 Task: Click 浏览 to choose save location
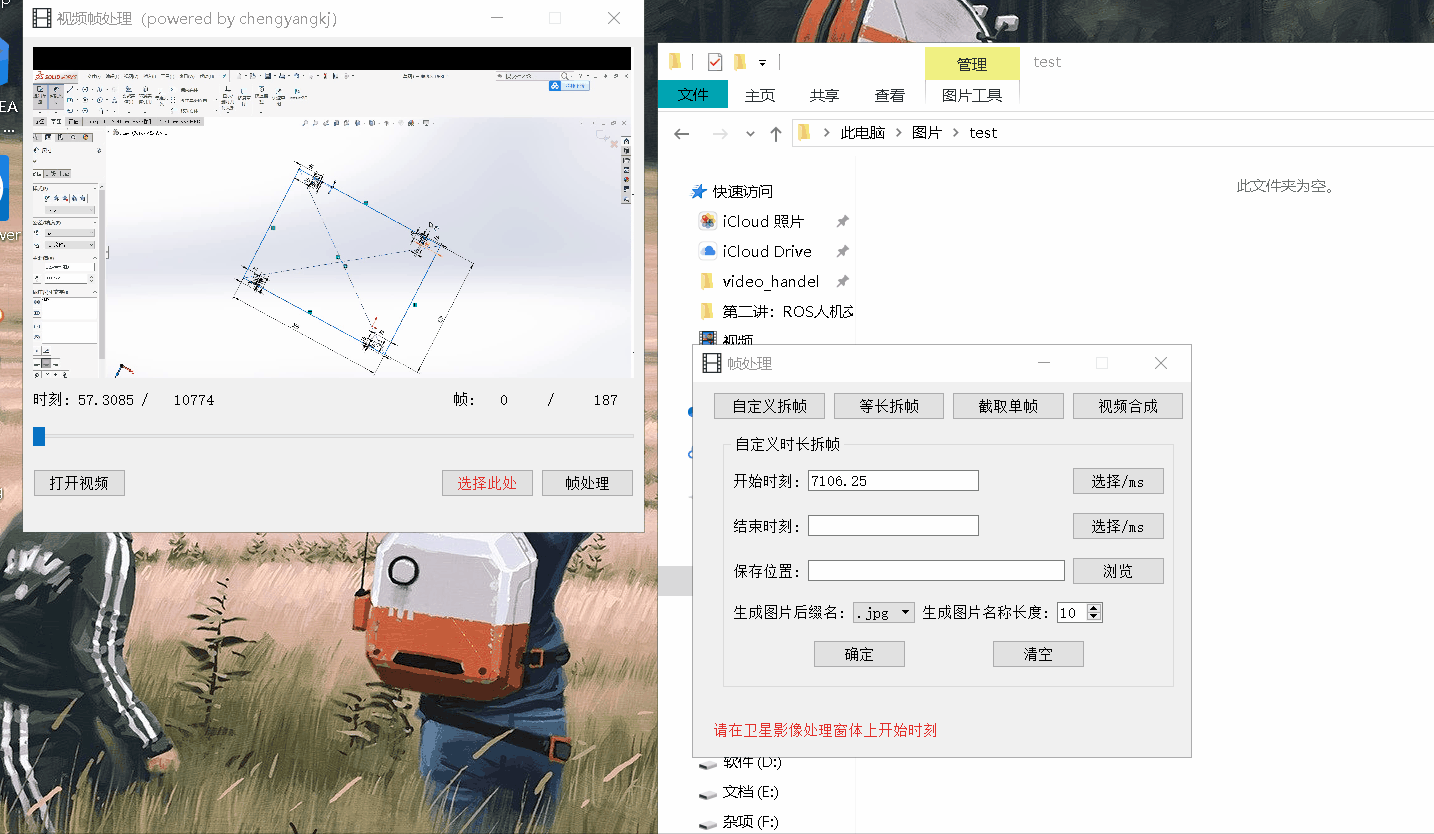click(1118, 571)
